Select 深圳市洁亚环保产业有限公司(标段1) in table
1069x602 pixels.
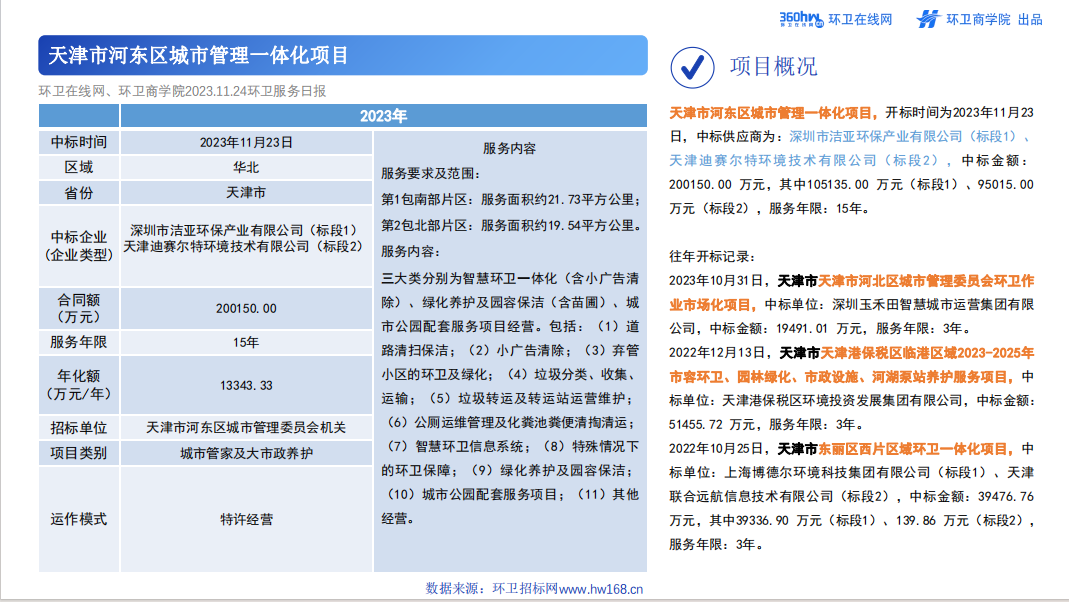[x=244, y=230]
